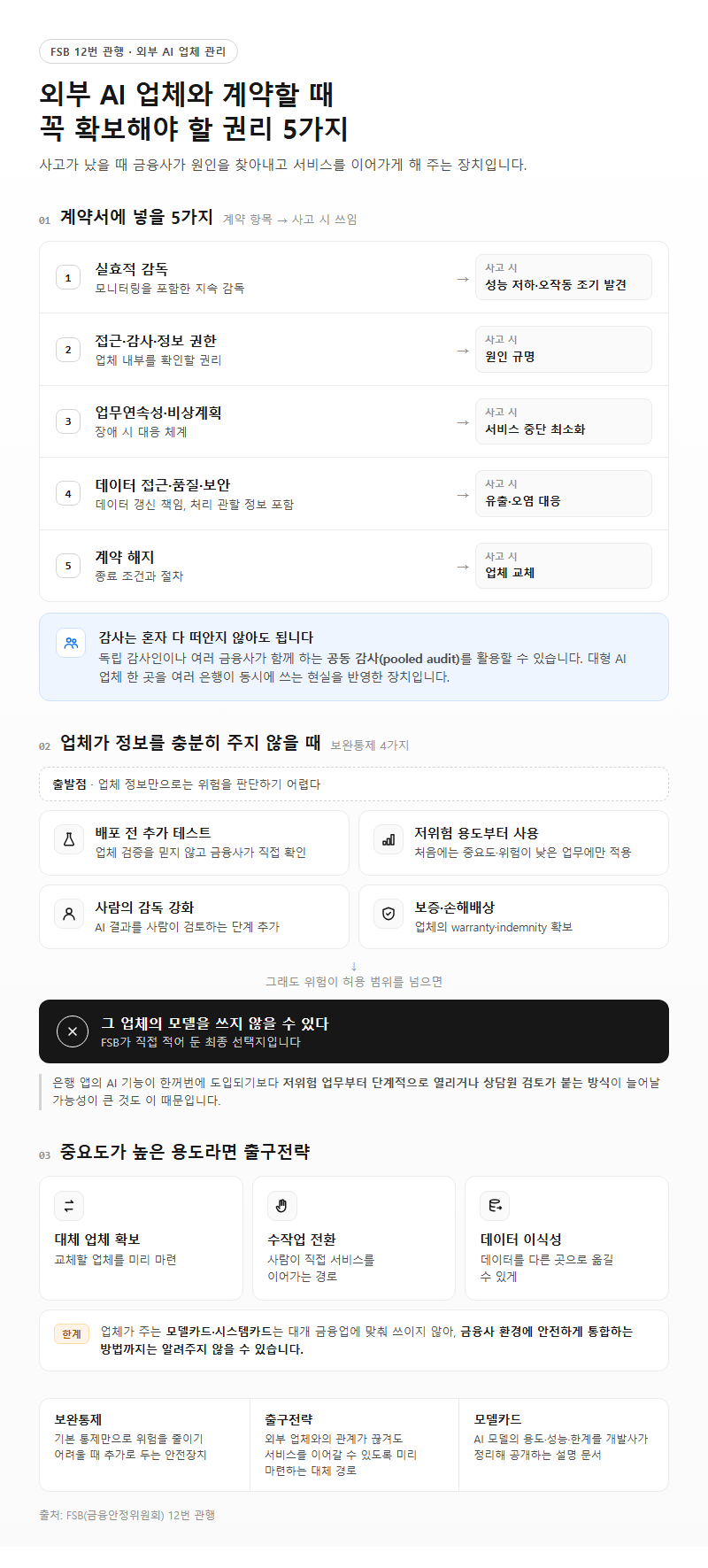Click number badge 4 beside 데이터 접근·품질·보안
The image size is (708, 1568).
click(x=68, y=494)
